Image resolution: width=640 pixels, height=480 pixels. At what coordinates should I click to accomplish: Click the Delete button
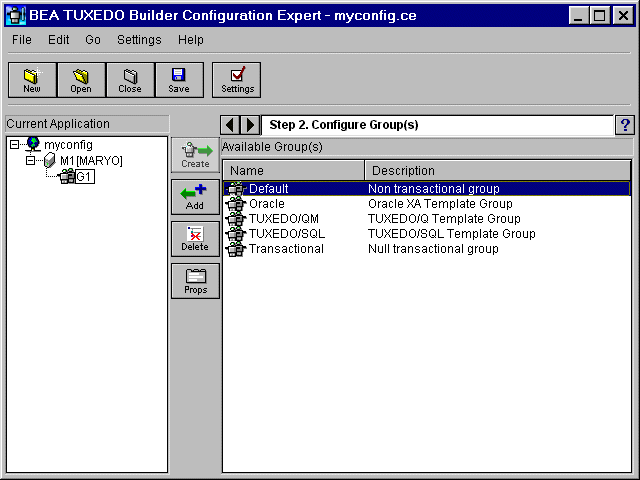pyautogui.click(x=196, y=239)
